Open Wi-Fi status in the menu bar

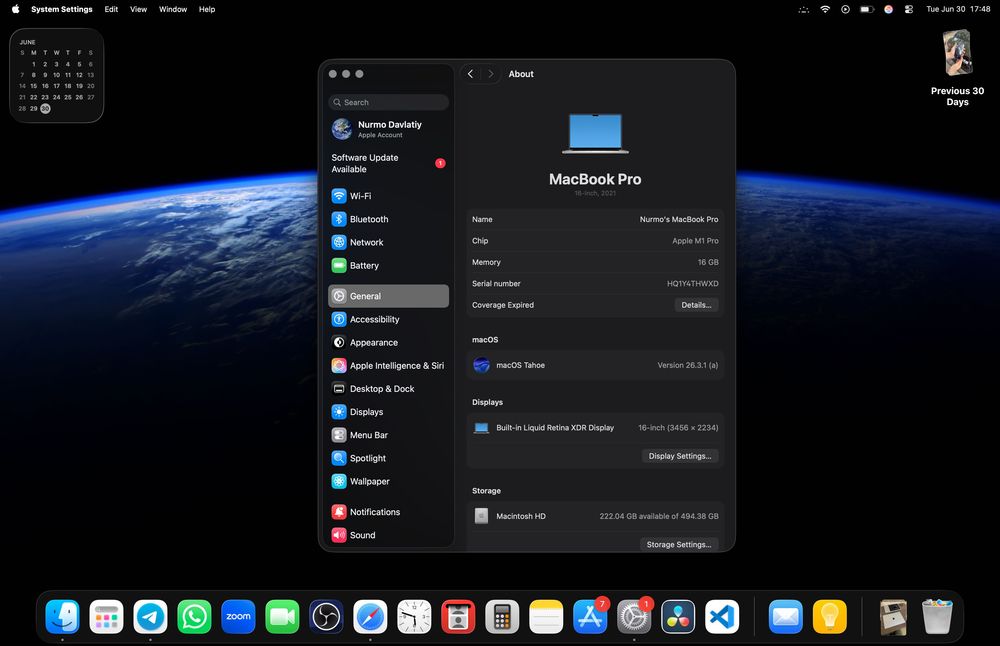pyautogui.click(x=825, y=9)
